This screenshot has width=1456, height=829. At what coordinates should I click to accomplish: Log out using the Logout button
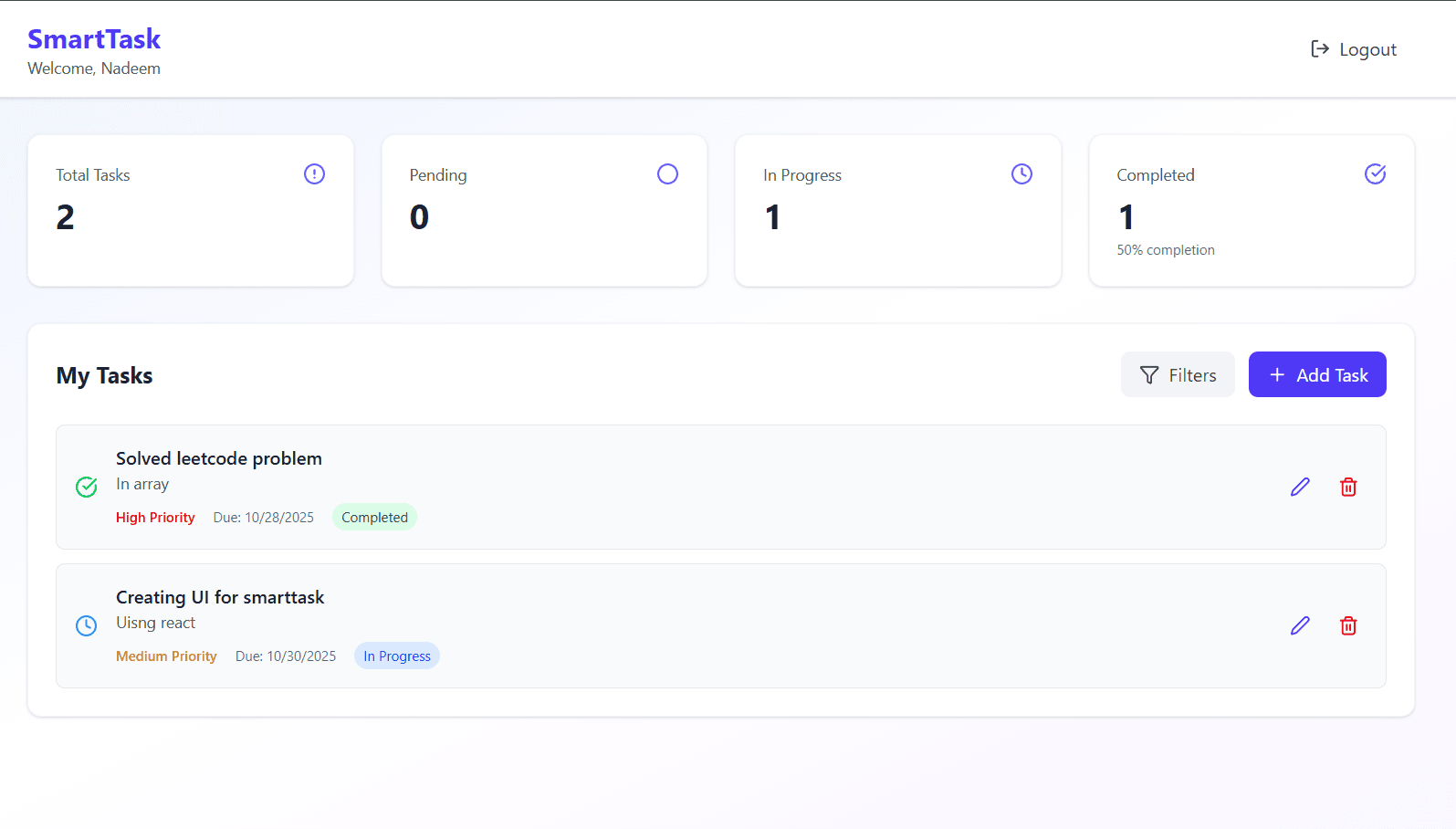(1354, 49)
